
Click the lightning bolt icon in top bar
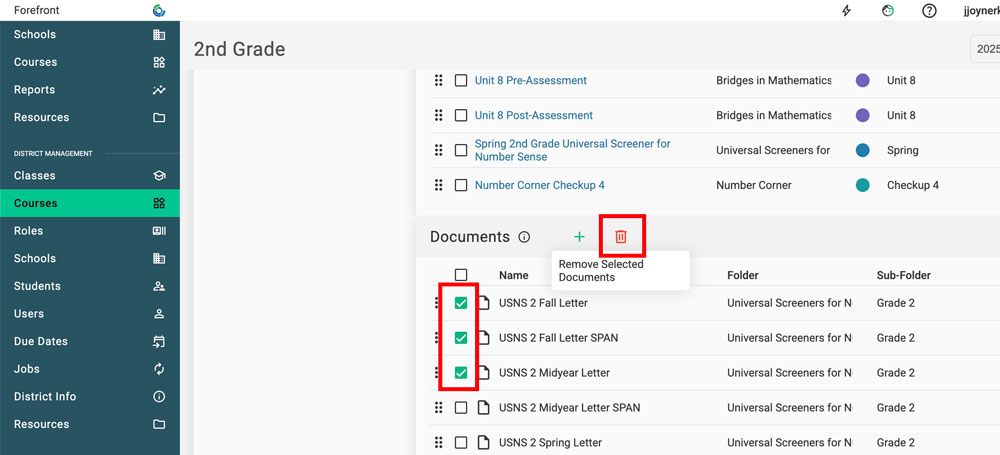(847, 11)
